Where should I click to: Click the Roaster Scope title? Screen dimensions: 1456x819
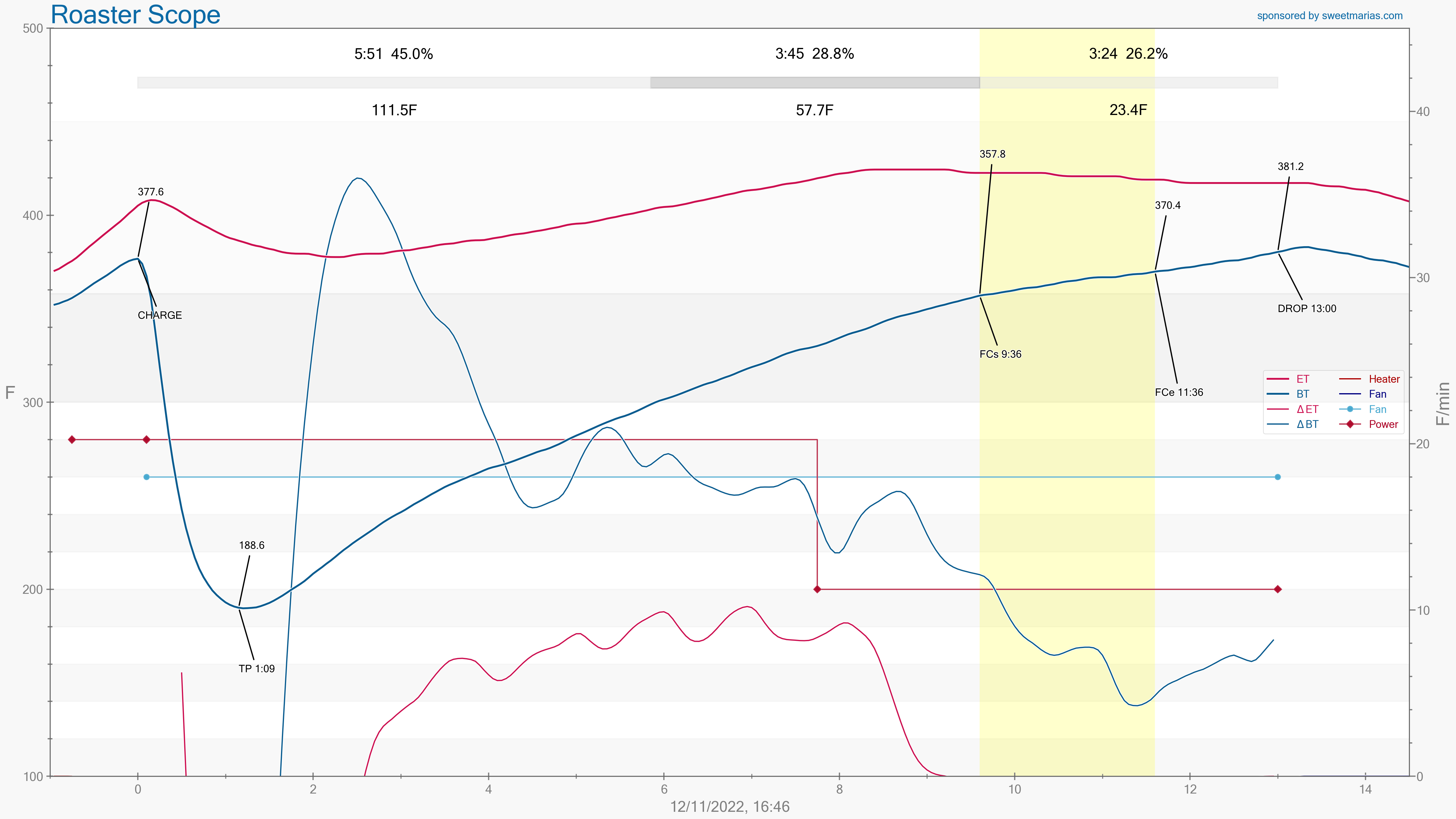pyautogui.click(x=136, y=15)
